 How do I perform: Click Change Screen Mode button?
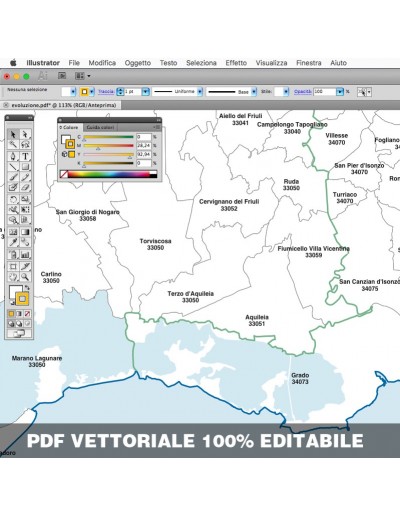pyautogui.click(x=19, y=333)
